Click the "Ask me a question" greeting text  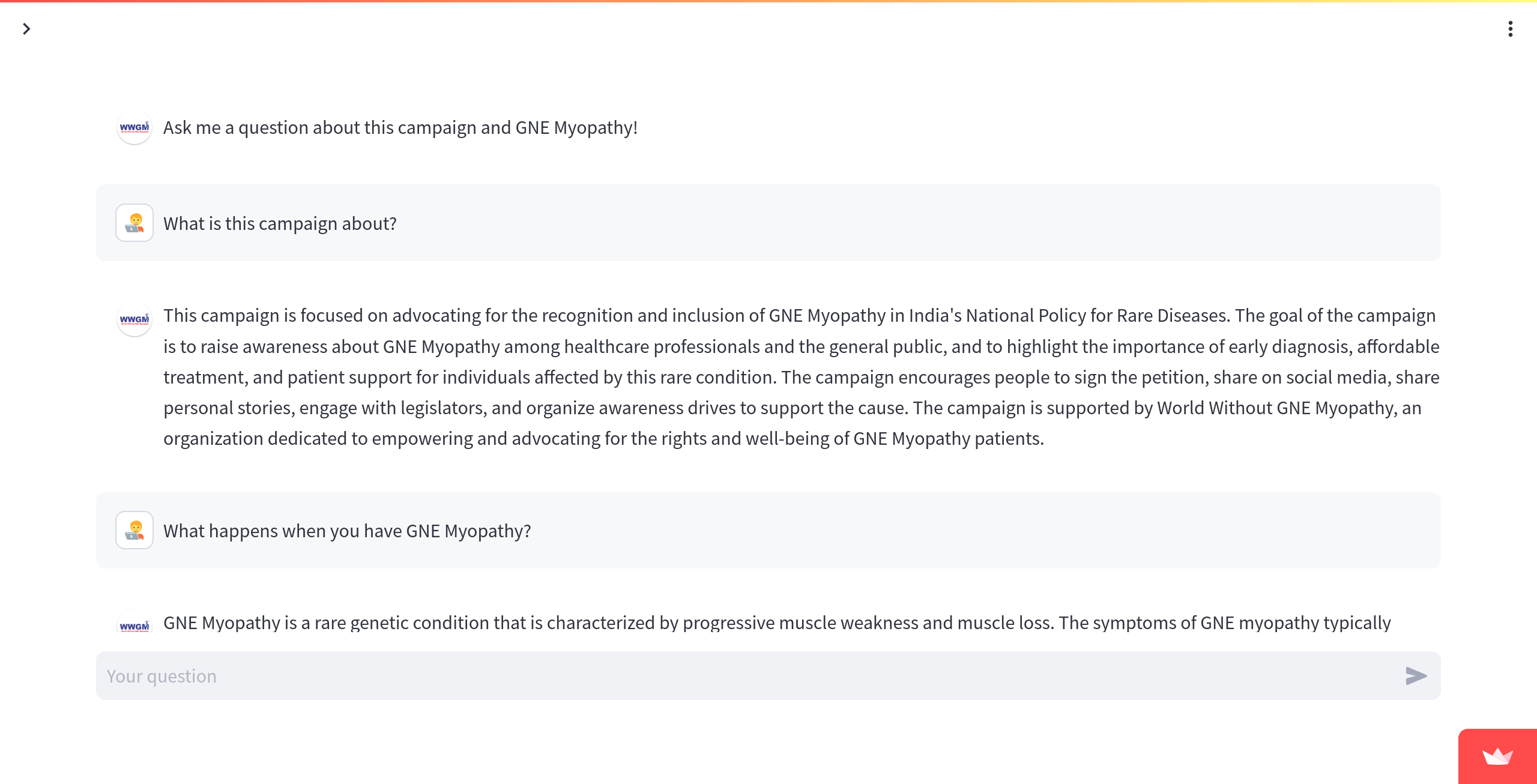point(400,128)
